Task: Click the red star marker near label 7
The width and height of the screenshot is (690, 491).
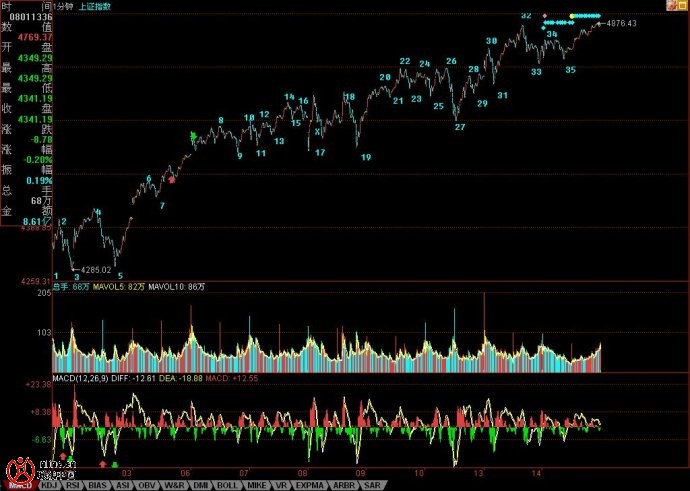Action: (x=172, y=180)
